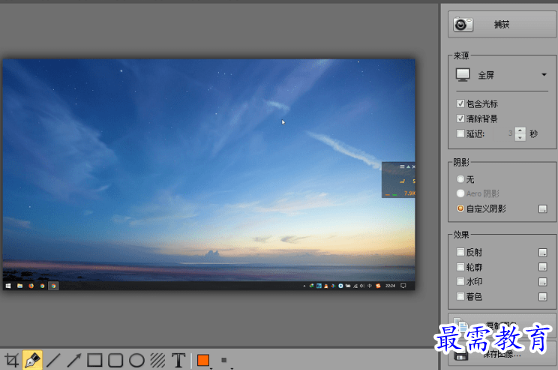Select the Pen drawing tool
This screenshot has width=558, height=370.
[32, 360]
